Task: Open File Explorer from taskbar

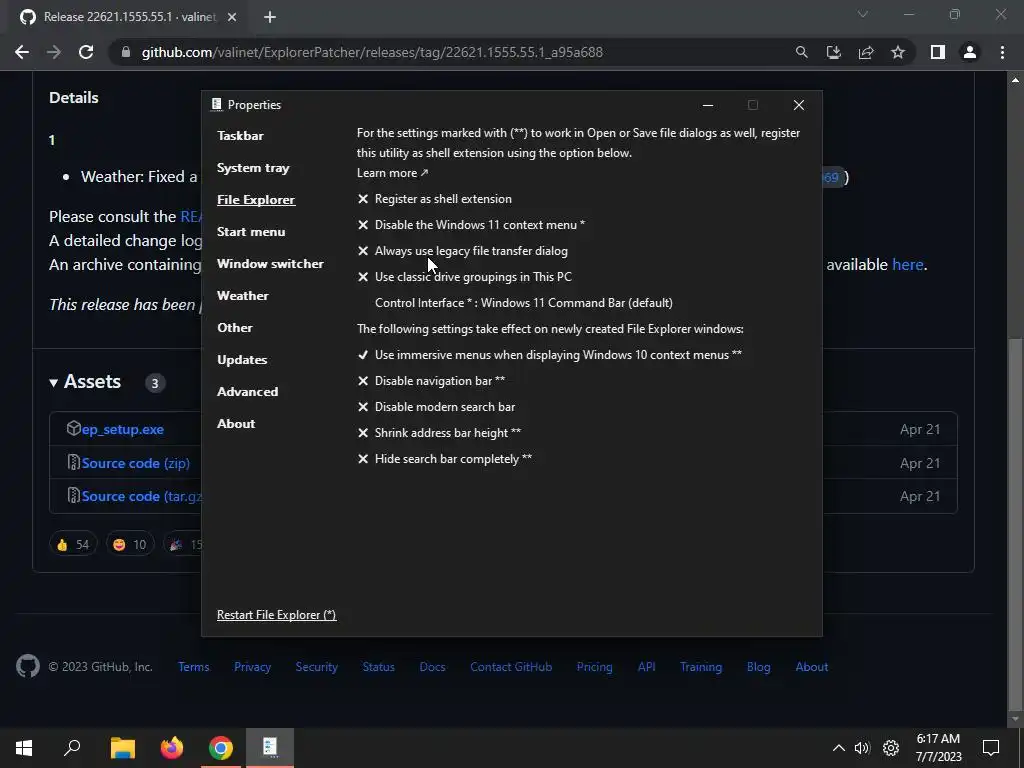Action: 122,747
